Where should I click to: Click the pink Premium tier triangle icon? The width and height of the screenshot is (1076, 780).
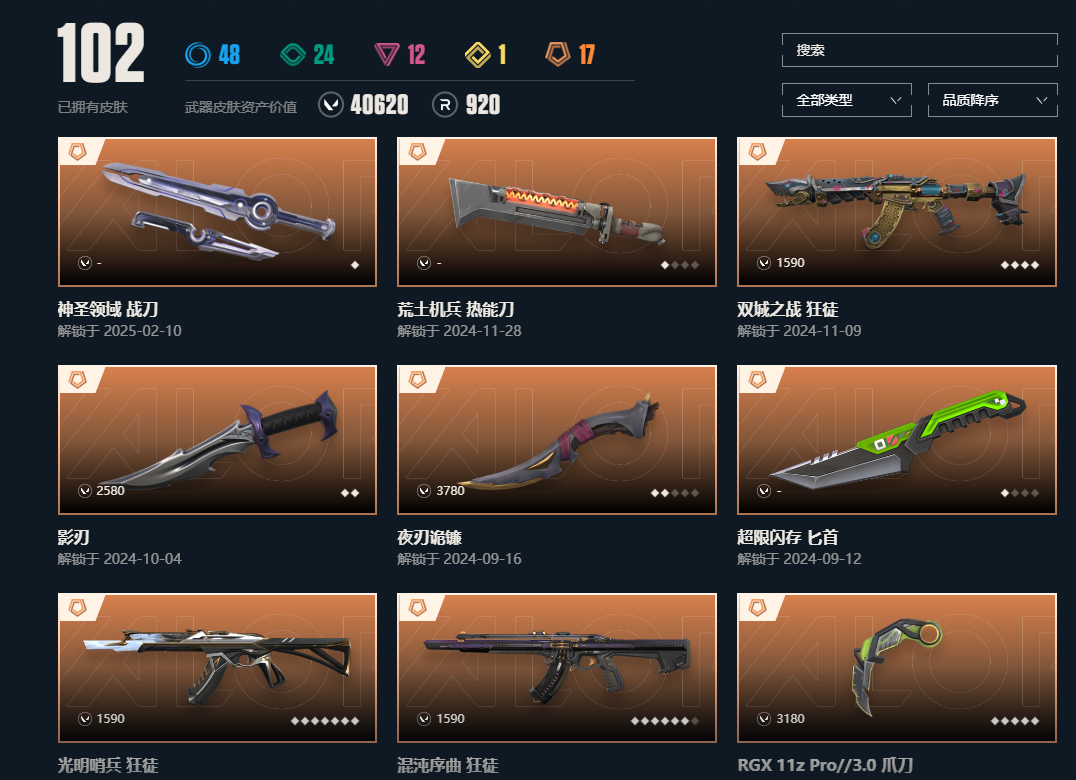point(387,55)
